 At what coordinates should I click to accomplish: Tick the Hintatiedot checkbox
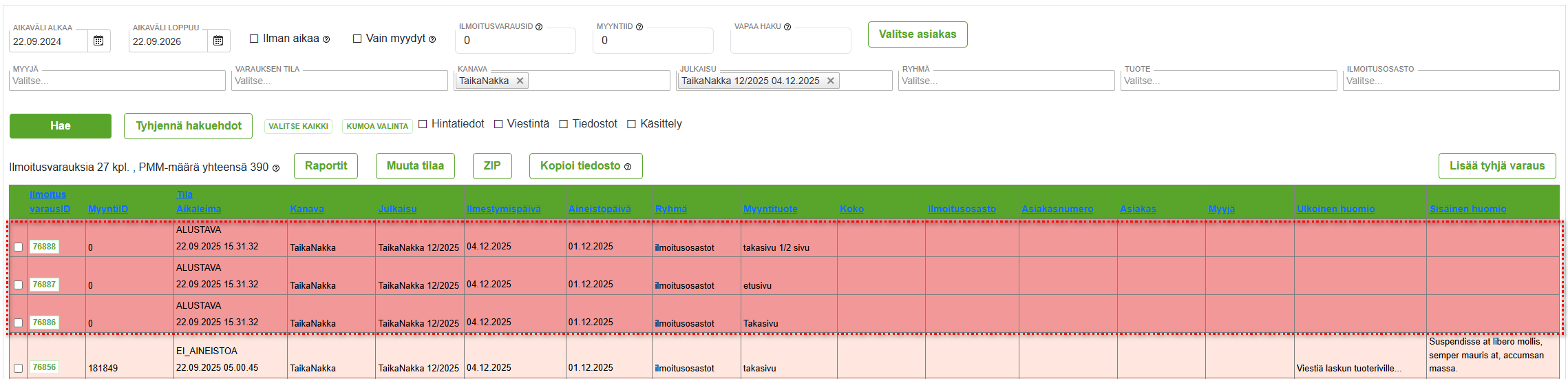(423, 124)
